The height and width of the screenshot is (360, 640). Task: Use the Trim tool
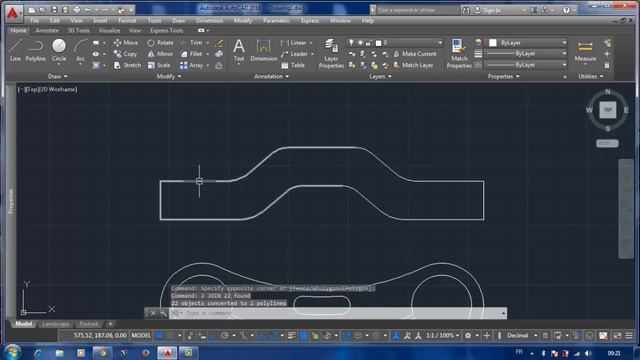191,42
